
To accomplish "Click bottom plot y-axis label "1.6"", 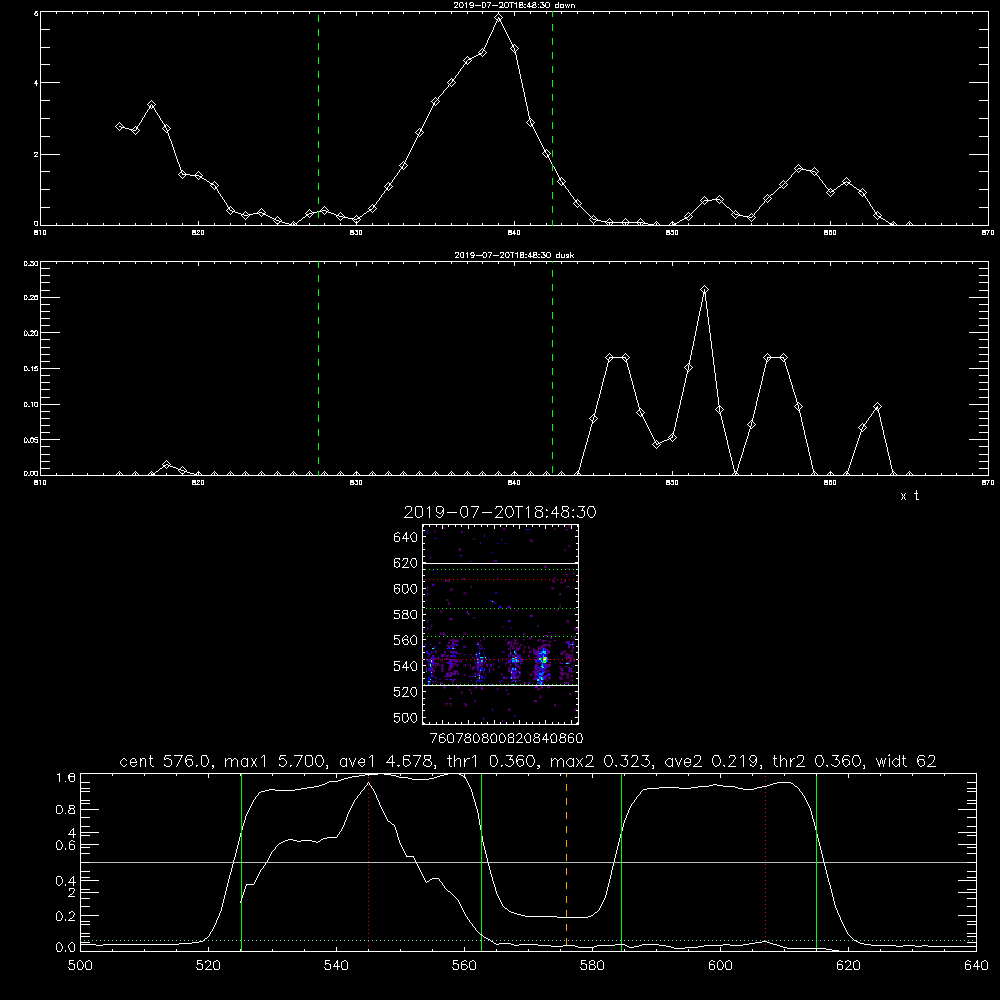I will (66, 777).
